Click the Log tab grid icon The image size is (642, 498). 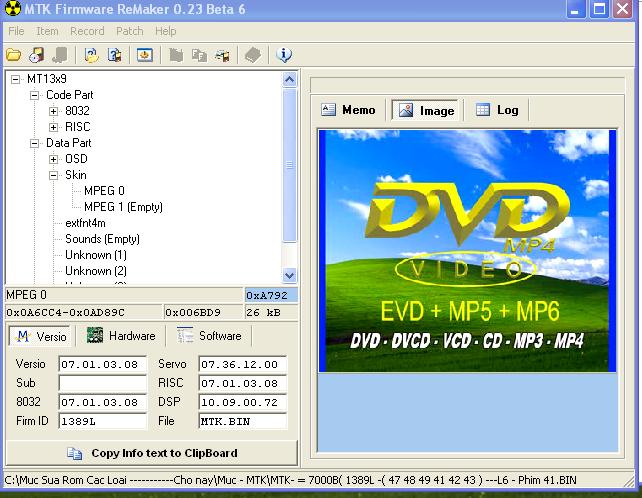coord(483,109)
